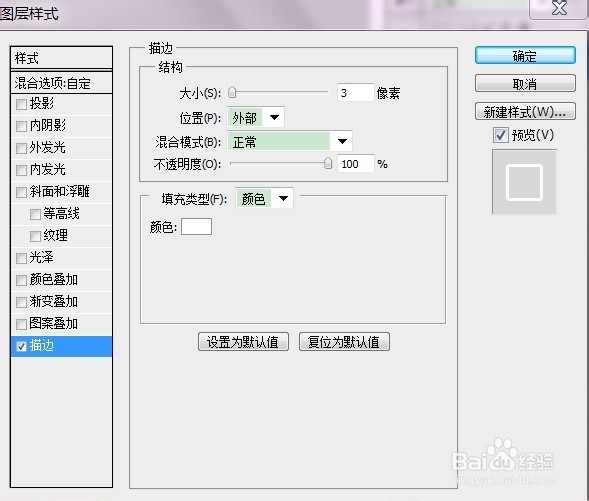589x501 pixels.
Task: Select the 颜色叠加 style label
Action: (54, 279)
